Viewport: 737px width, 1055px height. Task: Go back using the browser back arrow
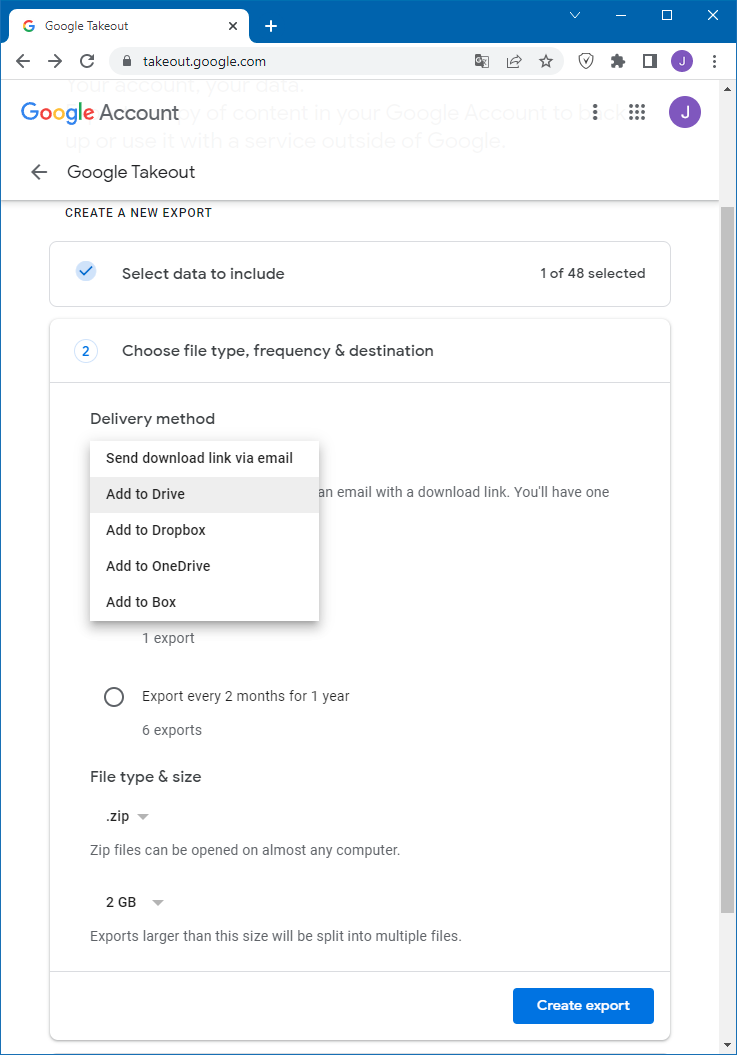point(23,61)
